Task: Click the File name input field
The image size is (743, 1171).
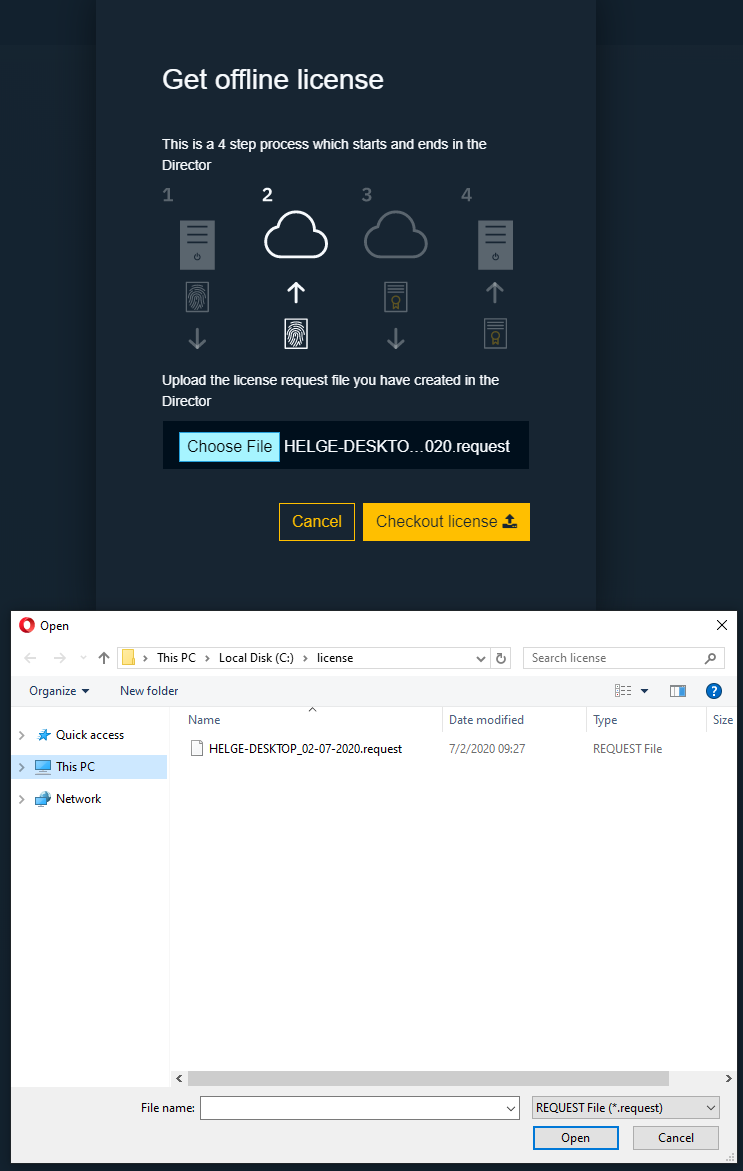Action: [x=352, y=1108]
